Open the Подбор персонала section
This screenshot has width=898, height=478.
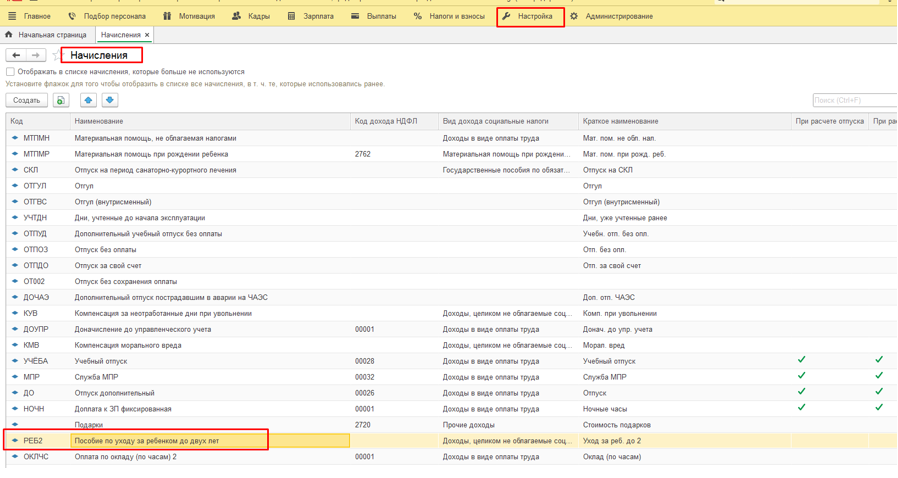point(107,16)
